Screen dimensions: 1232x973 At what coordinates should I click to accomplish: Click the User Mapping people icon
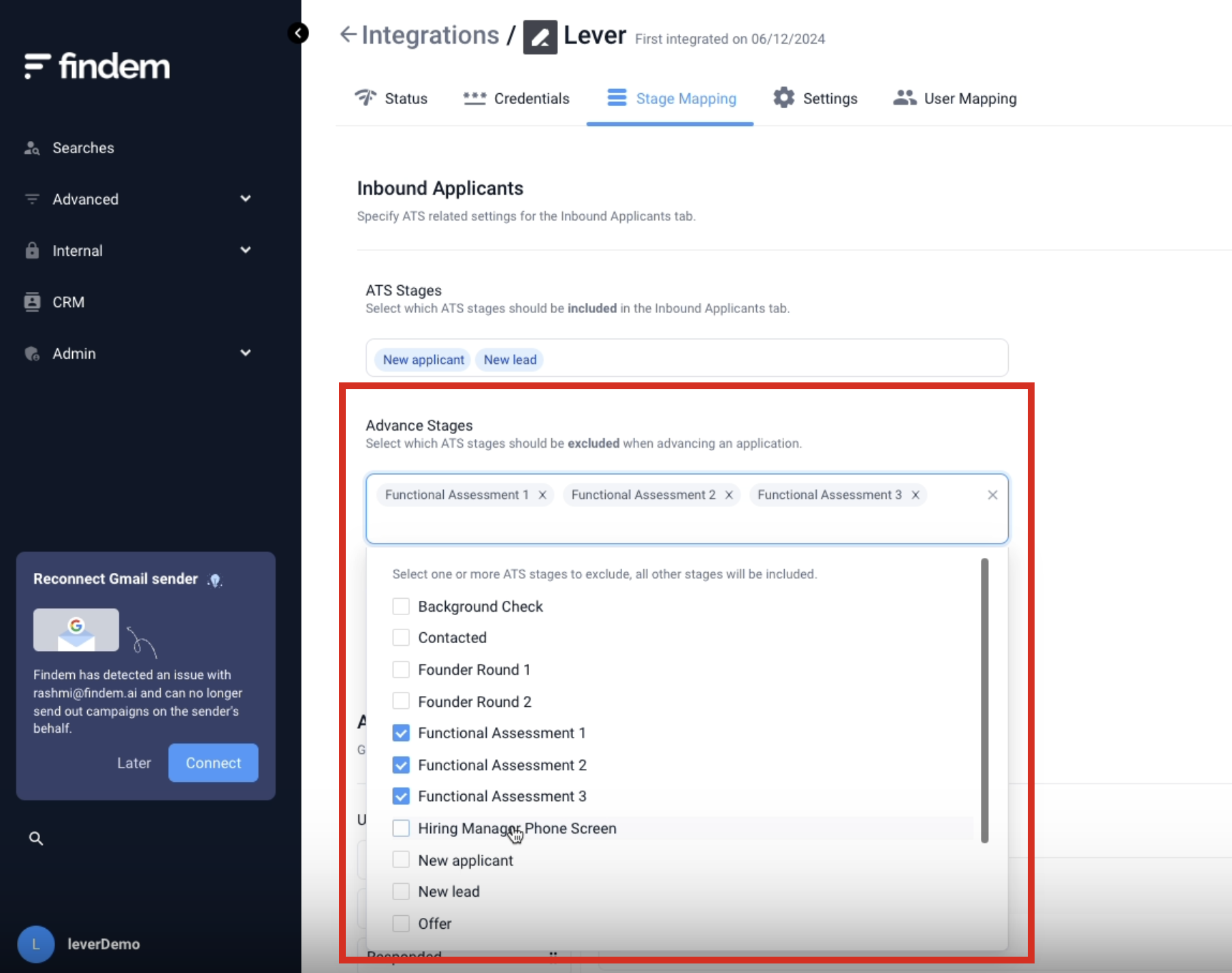[905, 97]
